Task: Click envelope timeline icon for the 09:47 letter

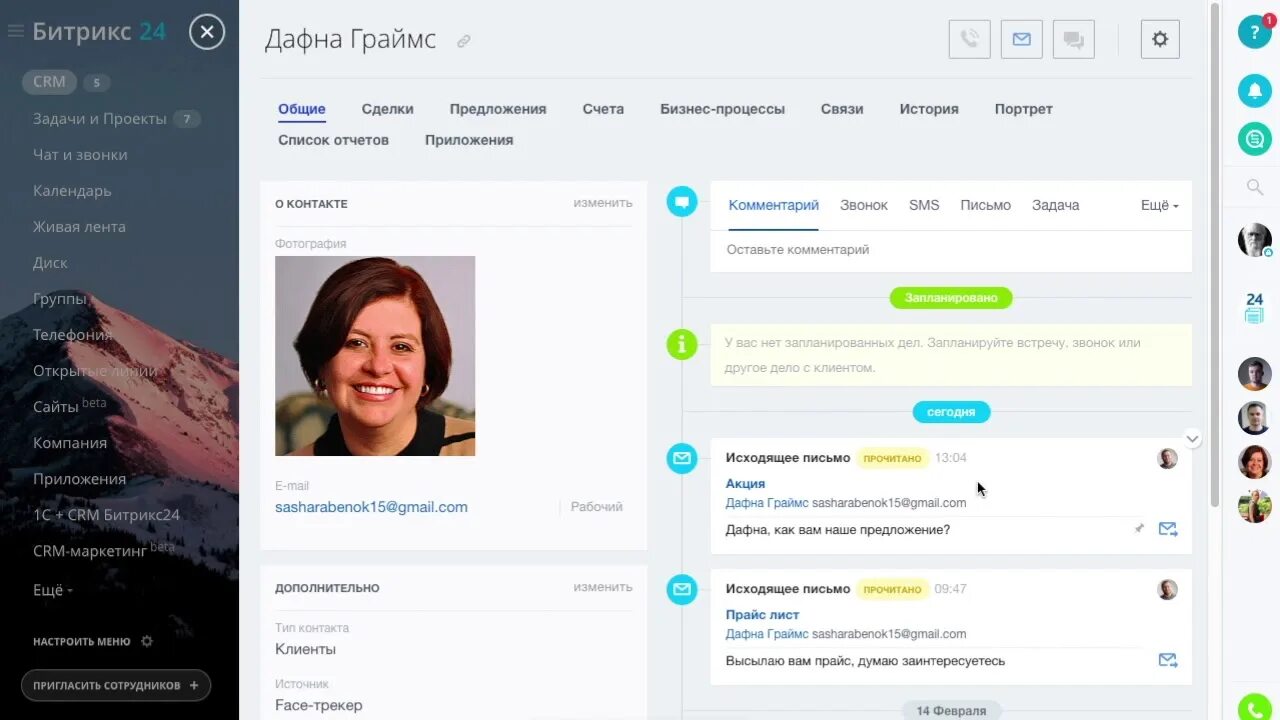Action: [x=682, y=590]
